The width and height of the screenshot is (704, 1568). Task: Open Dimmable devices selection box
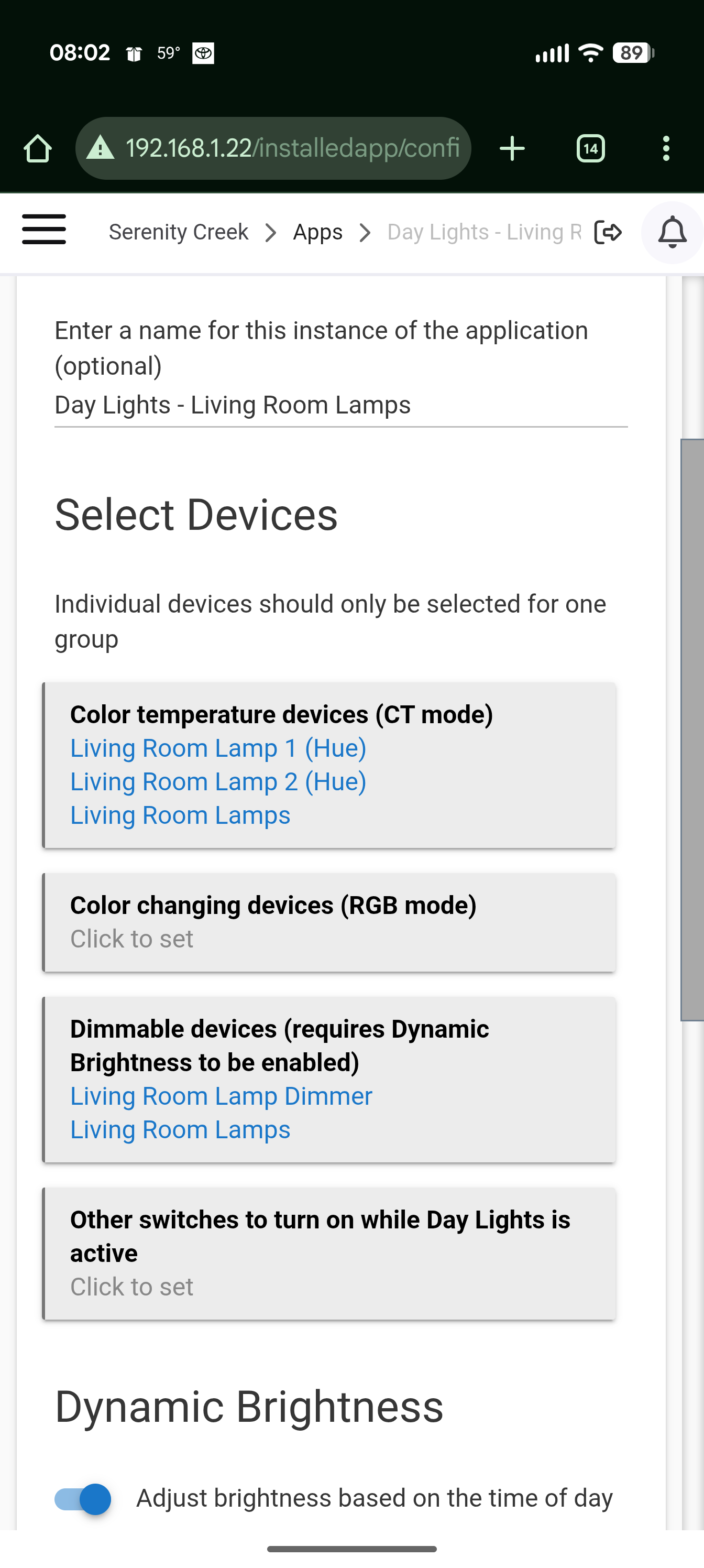329,1080
